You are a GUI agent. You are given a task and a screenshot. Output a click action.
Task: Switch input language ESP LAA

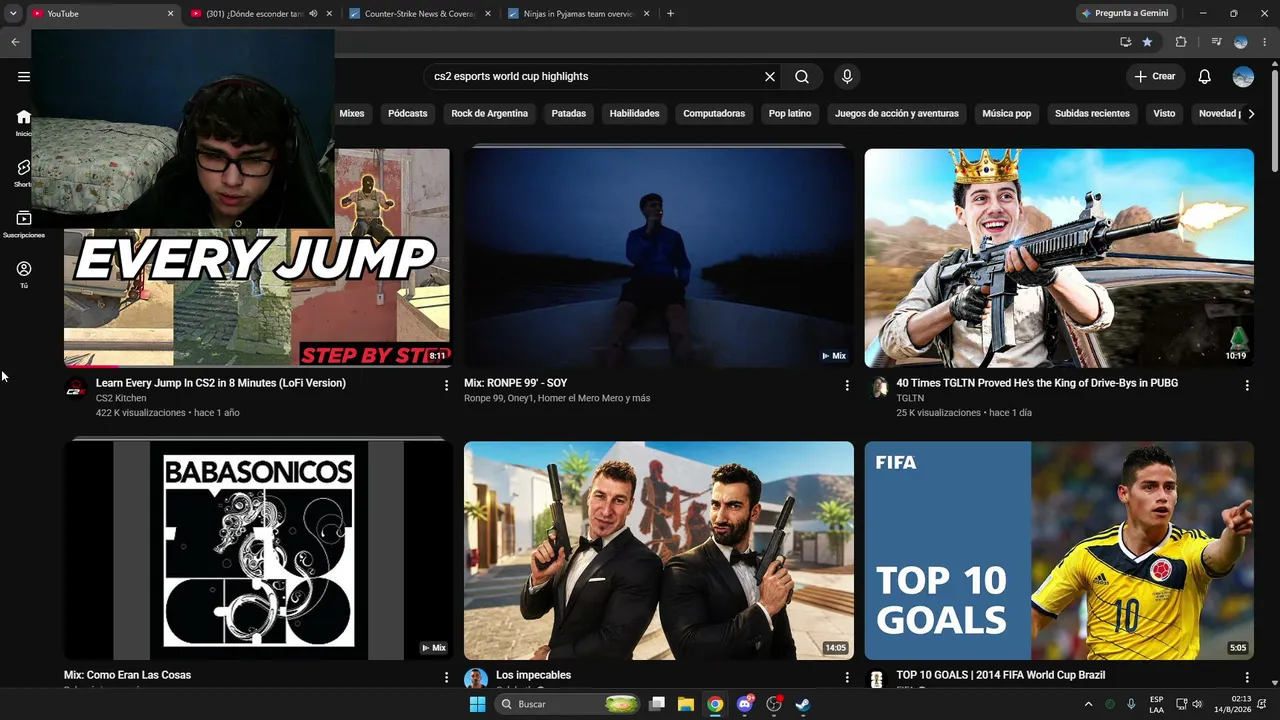[1156, 704]
